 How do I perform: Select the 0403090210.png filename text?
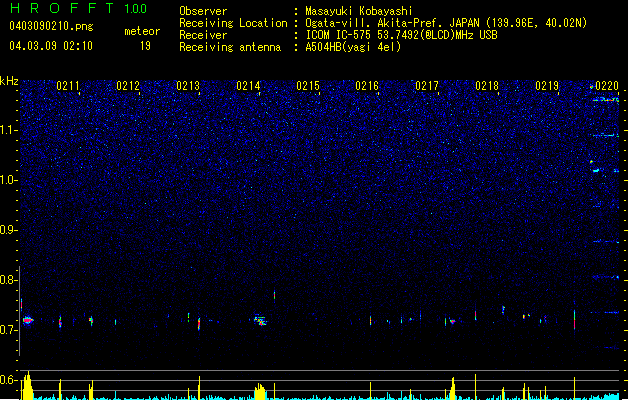(x=51, y=26)
